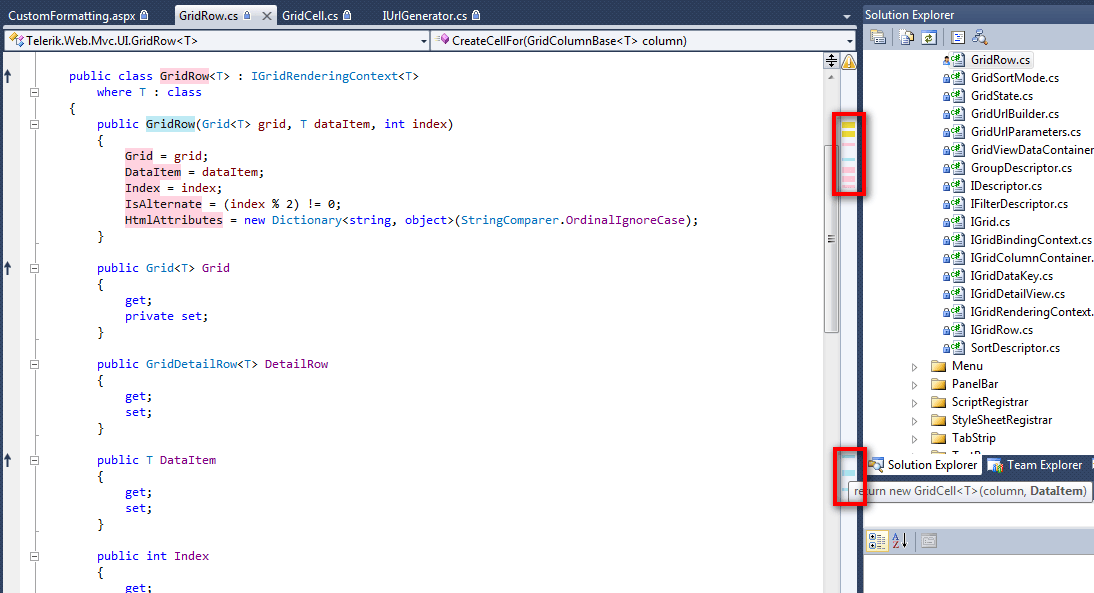1094x593 pixels.
Task: Expand the Menu folder
Action: pos(915,367)
